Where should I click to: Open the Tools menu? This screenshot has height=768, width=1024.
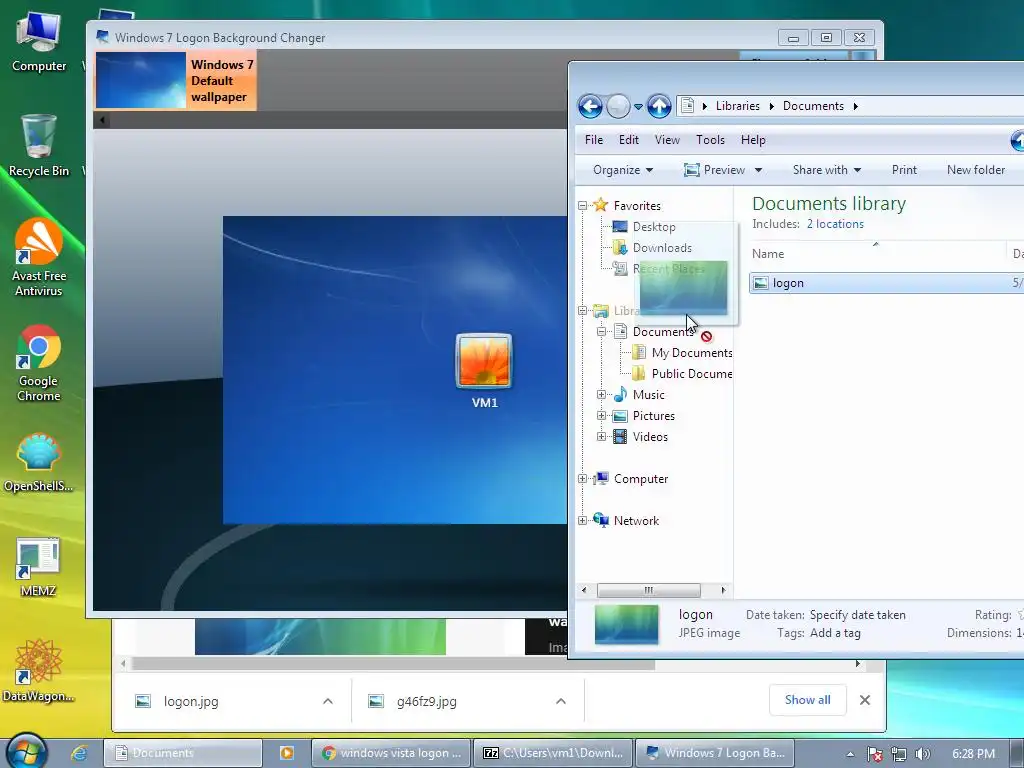(x=710, y=140)
